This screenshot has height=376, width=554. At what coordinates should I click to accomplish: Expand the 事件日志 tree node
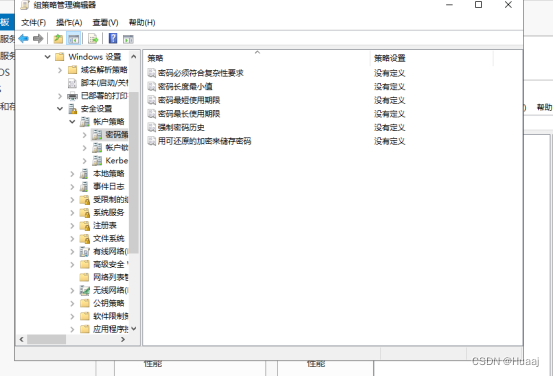(72, 187)
